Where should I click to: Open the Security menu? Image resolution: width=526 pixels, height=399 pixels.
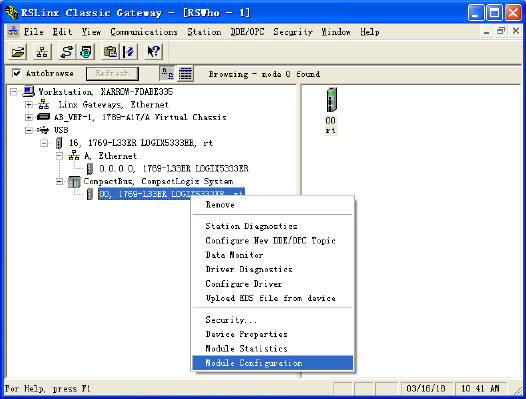(x=293, y=32)
